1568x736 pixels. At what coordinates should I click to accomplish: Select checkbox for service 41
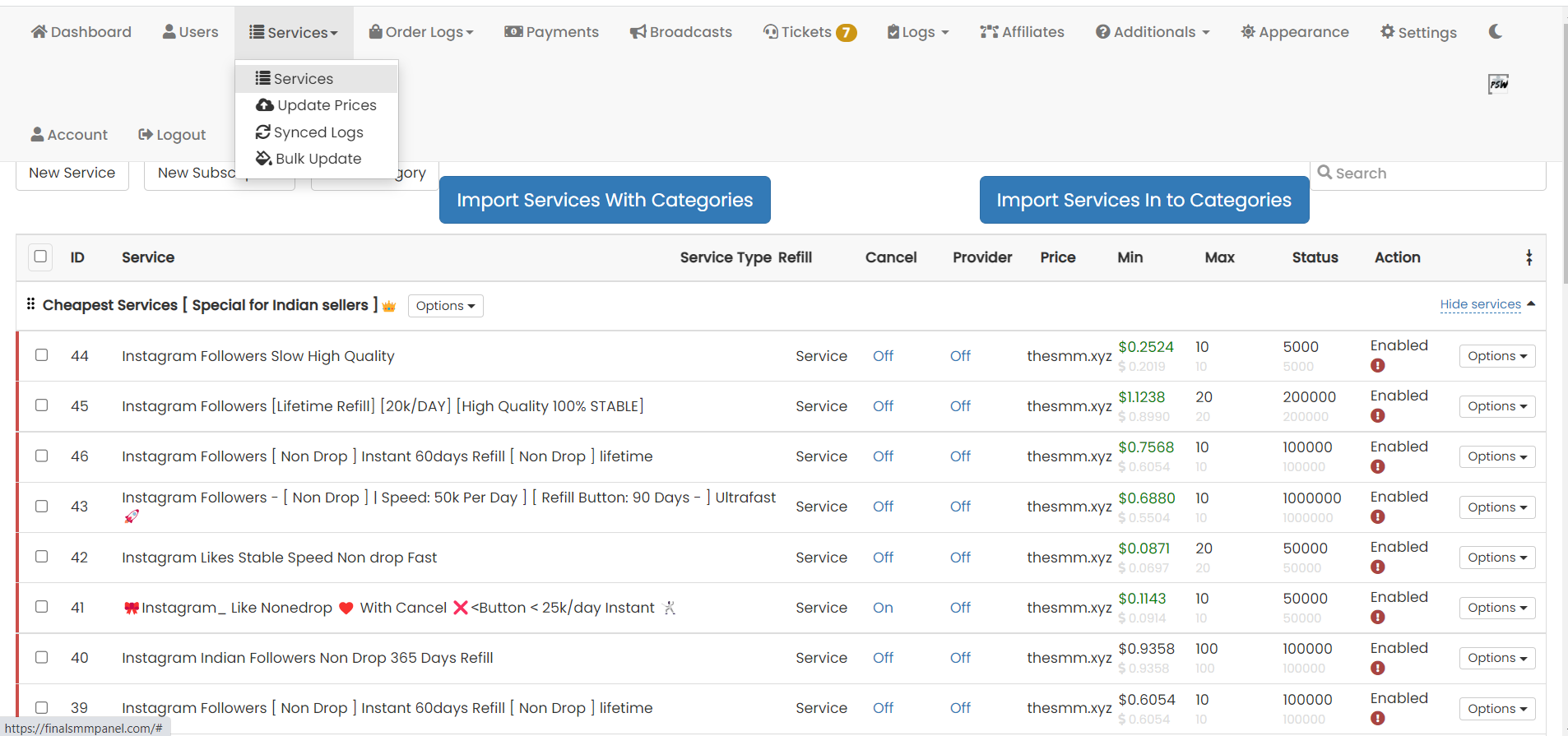[x=42, y=607]
